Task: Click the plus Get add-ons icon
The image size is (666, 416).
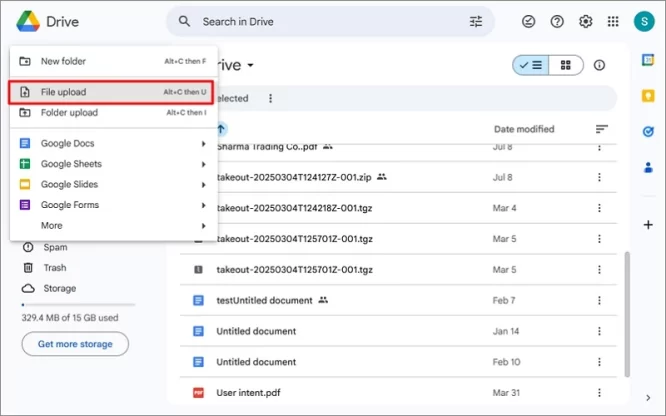Action: click(x=648, y=225)
